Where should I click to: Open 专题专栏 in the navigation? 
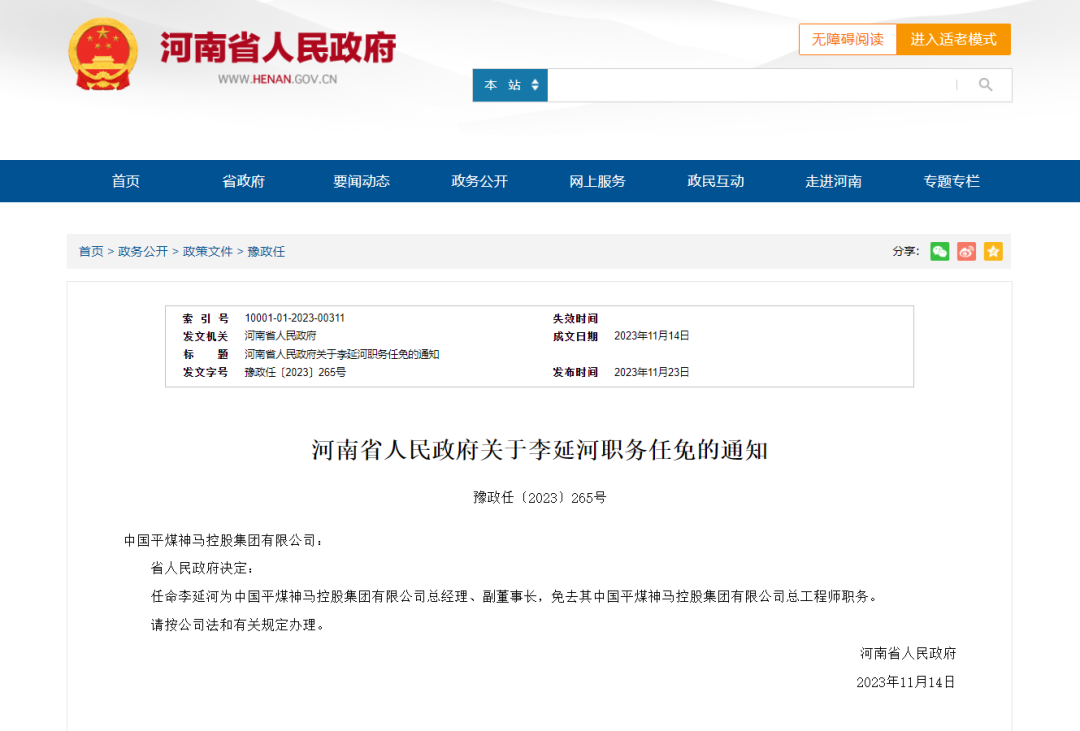point(950,181)
